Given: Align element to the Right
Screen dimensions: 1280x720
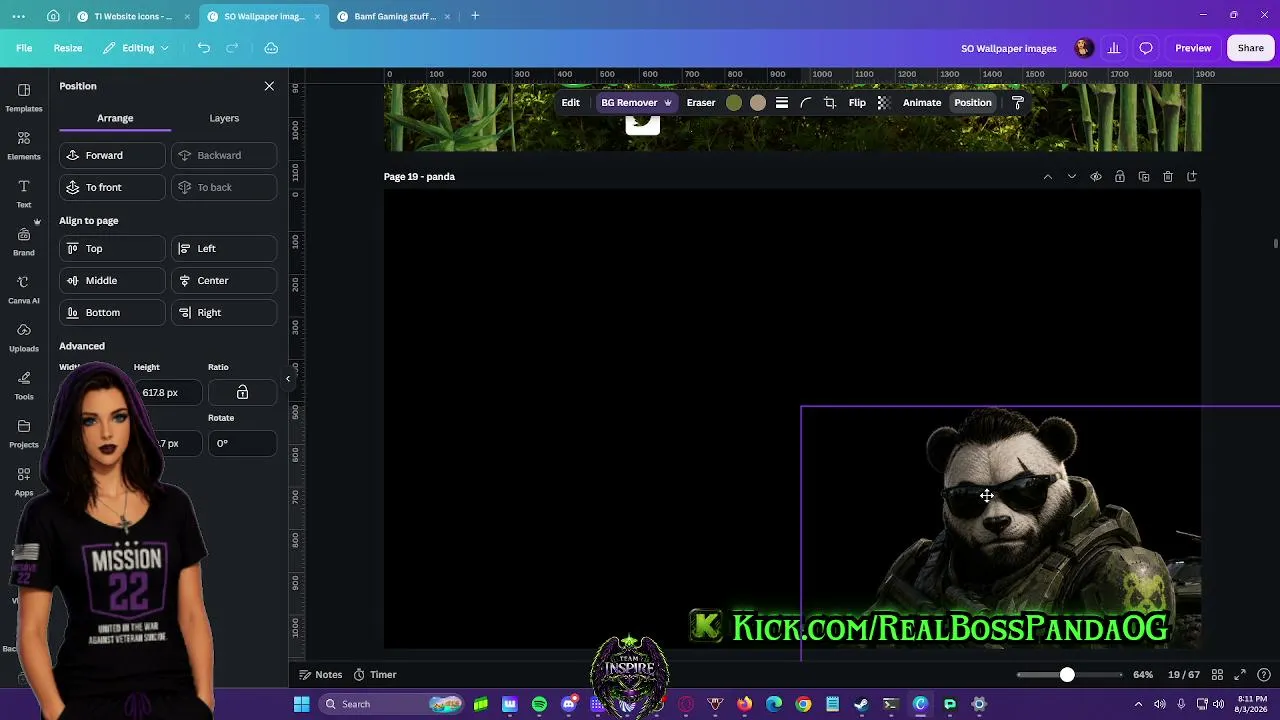Looking at the screenshot, I should pyautogui.click(x=224, y=313).
